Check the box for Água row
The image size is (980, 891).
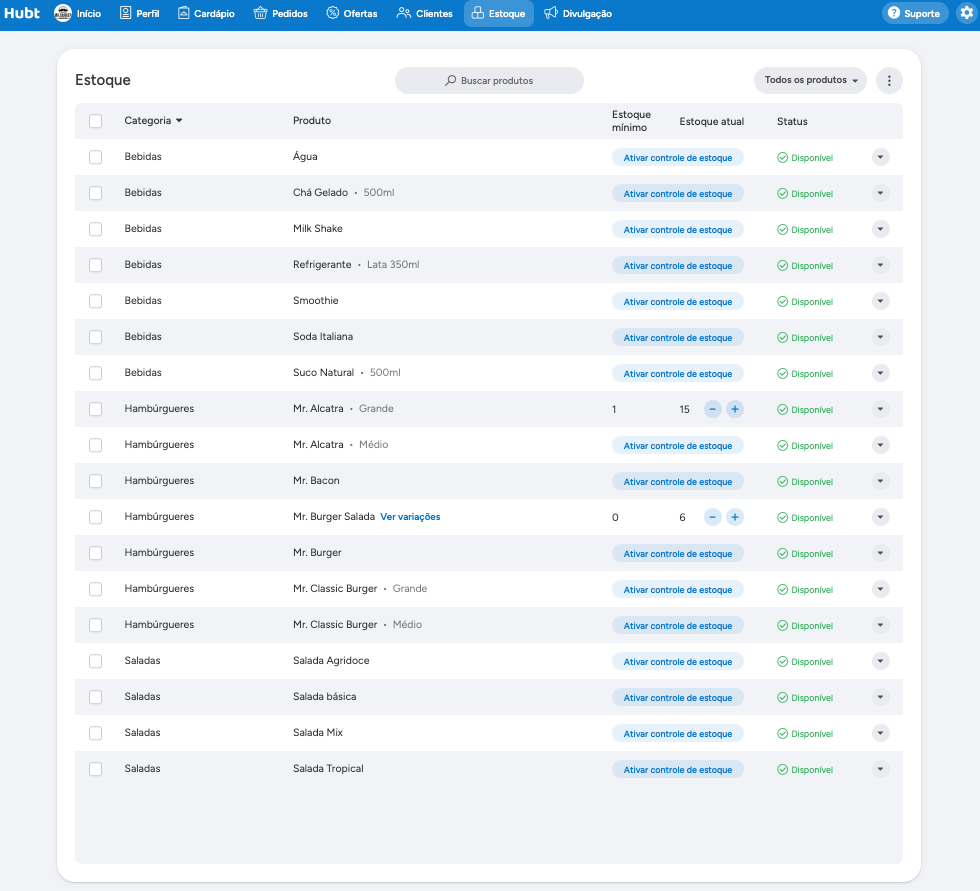[96, 157]
